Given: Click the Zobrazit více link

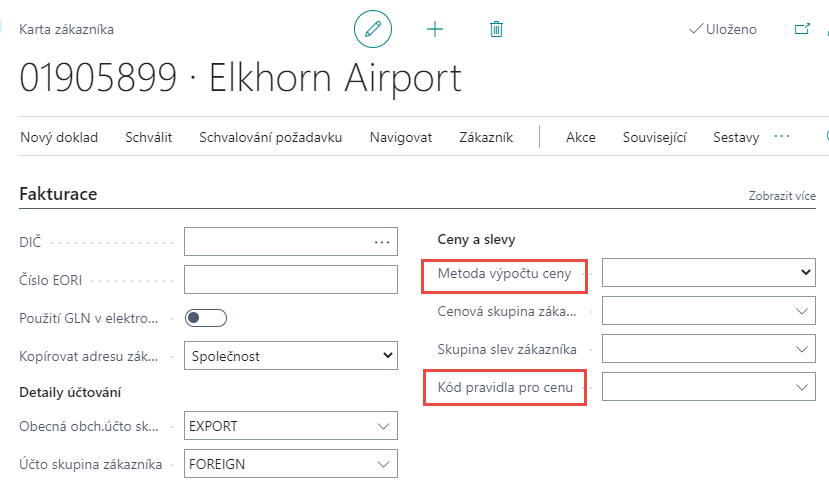Looking at the screenshot, I should (x=782, y=196).
